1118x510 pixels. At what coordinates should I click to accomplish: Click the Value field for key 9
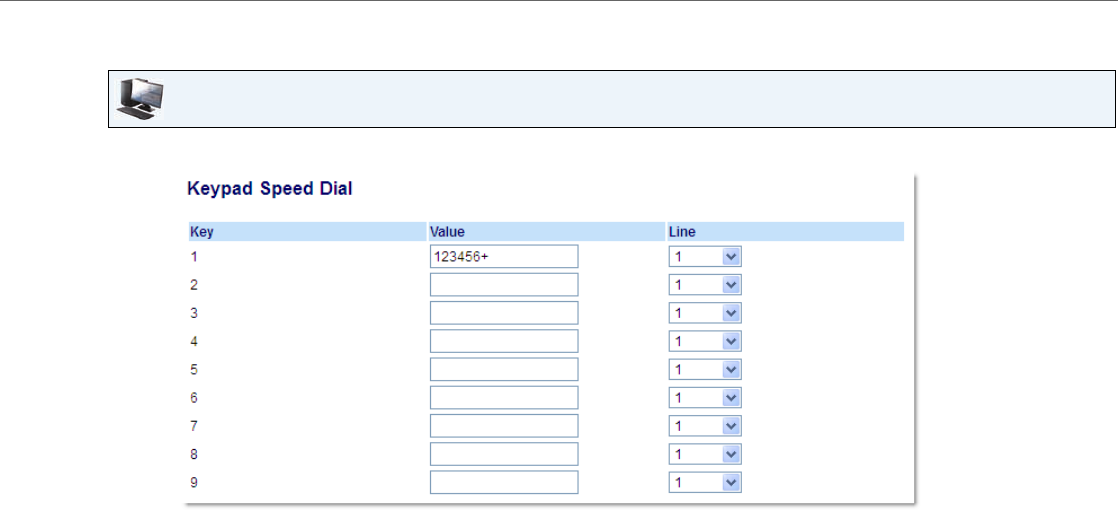pos(503,482)
